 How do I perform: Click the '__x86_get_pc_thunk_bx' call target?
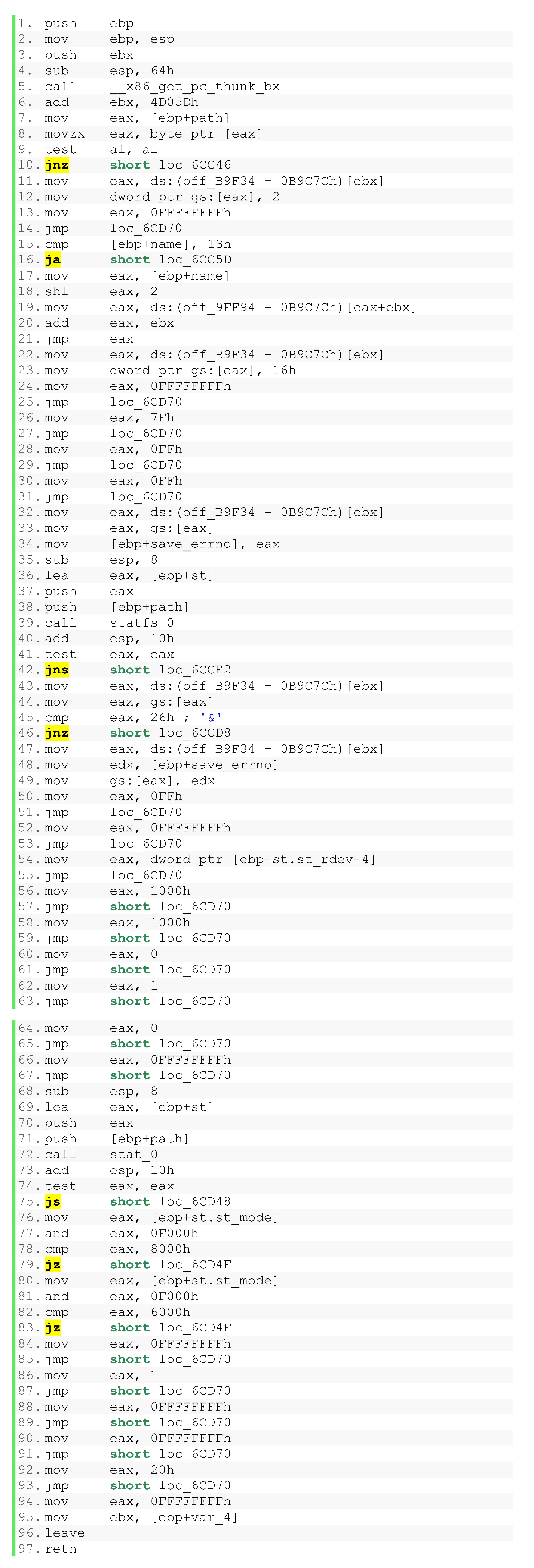[194, 86]
